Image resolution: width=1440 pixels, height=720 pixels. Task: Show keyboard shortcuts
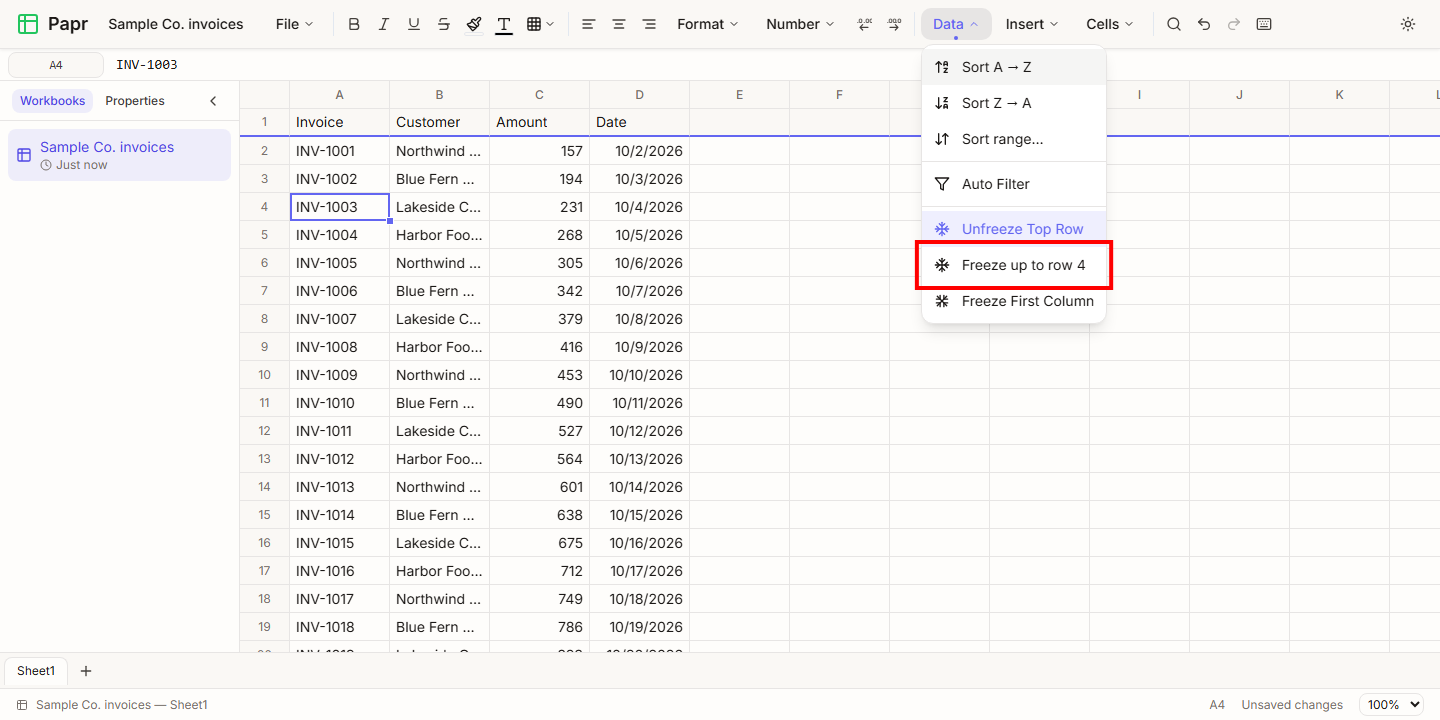pos(1264,24)
